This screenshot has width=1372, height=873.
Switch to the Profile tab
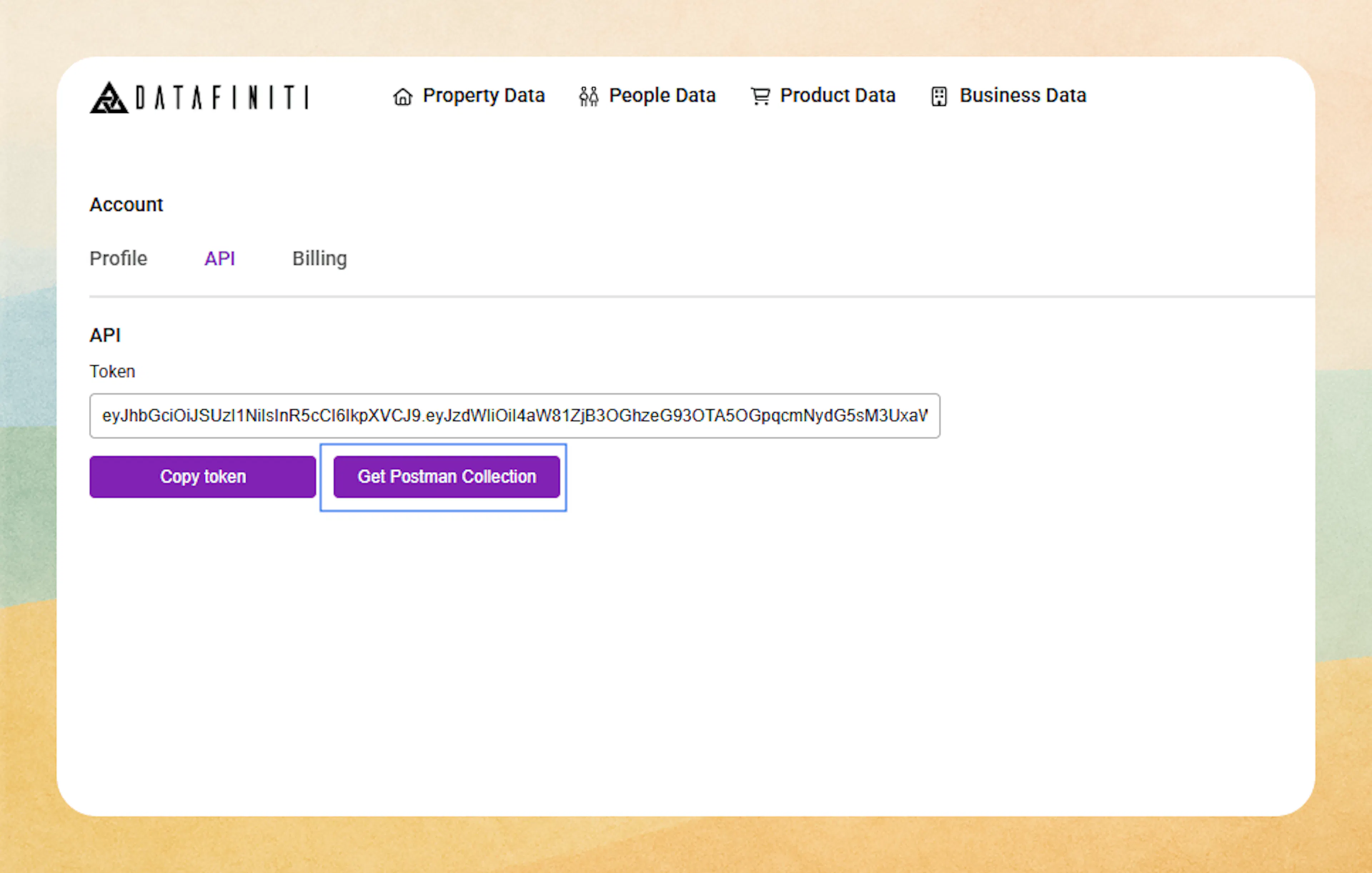[118, 259]
